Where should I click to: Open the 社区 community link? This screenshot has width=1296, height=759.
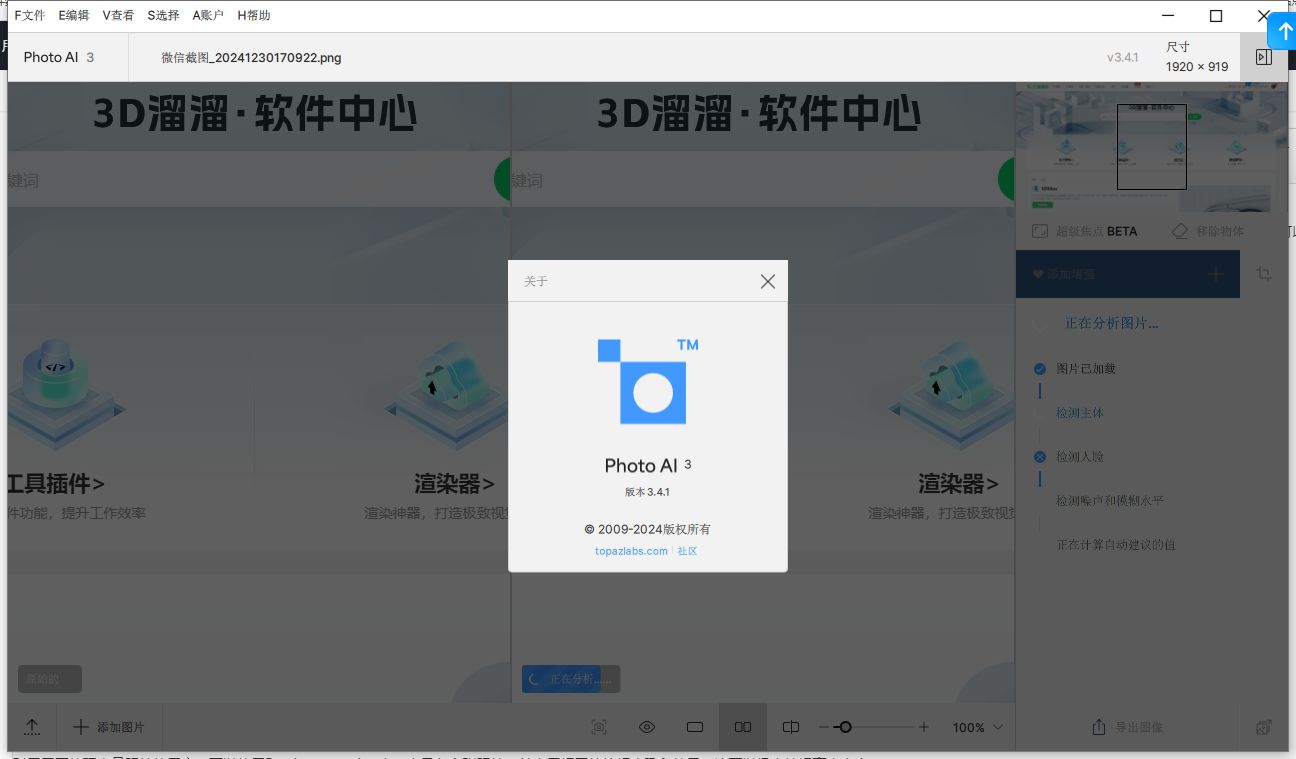pyautogui.click(x=687, y=551)
